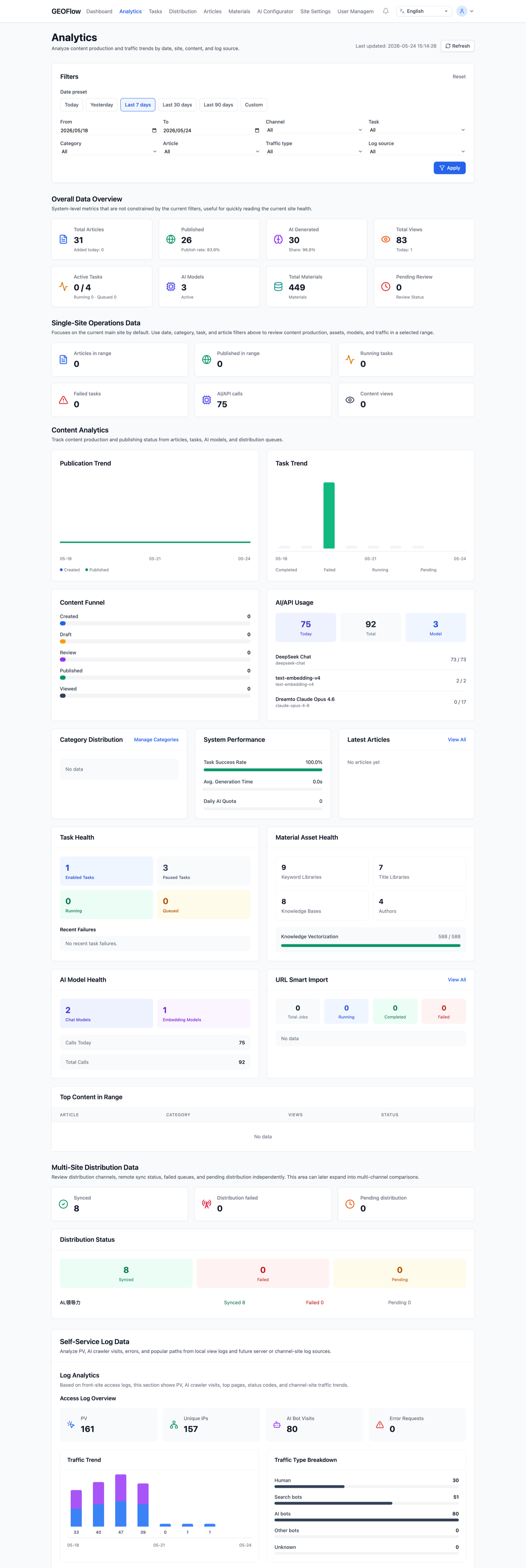Open the Manage Categories link
The height and width of the screenshot is (1568, 526).
tap(156, 740)
